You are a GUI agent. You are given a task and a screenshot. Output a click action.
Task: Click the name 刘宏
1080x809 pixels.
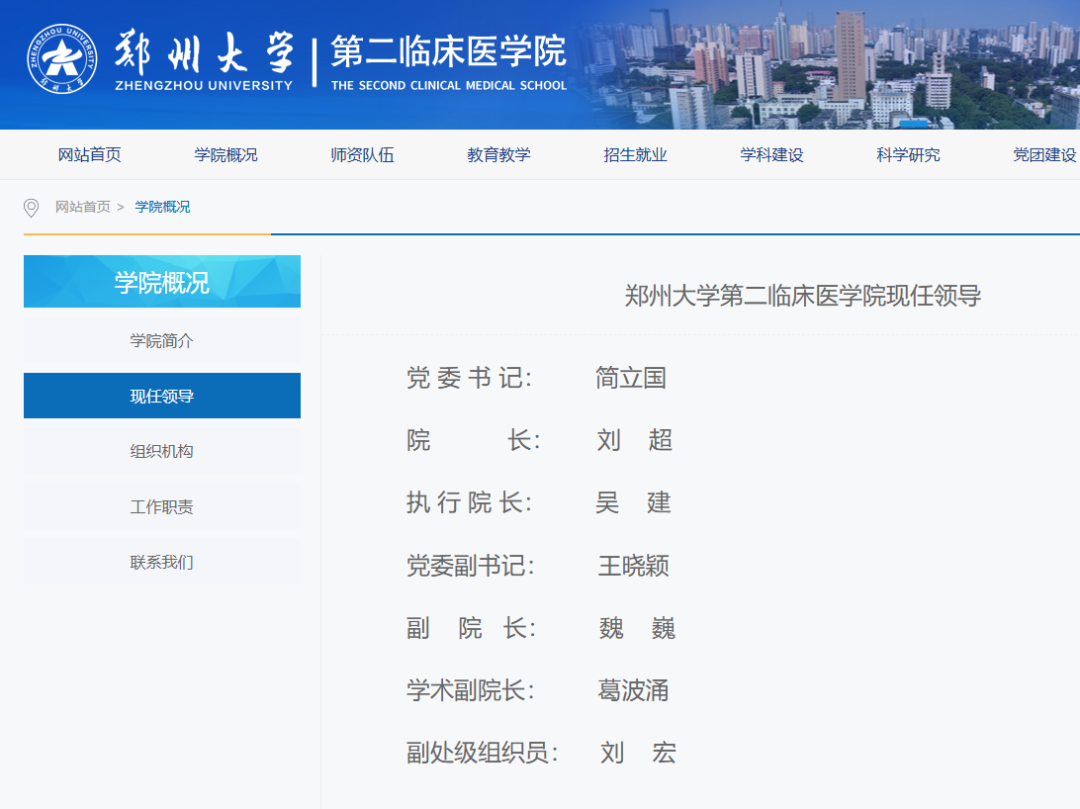click(638, 753)
